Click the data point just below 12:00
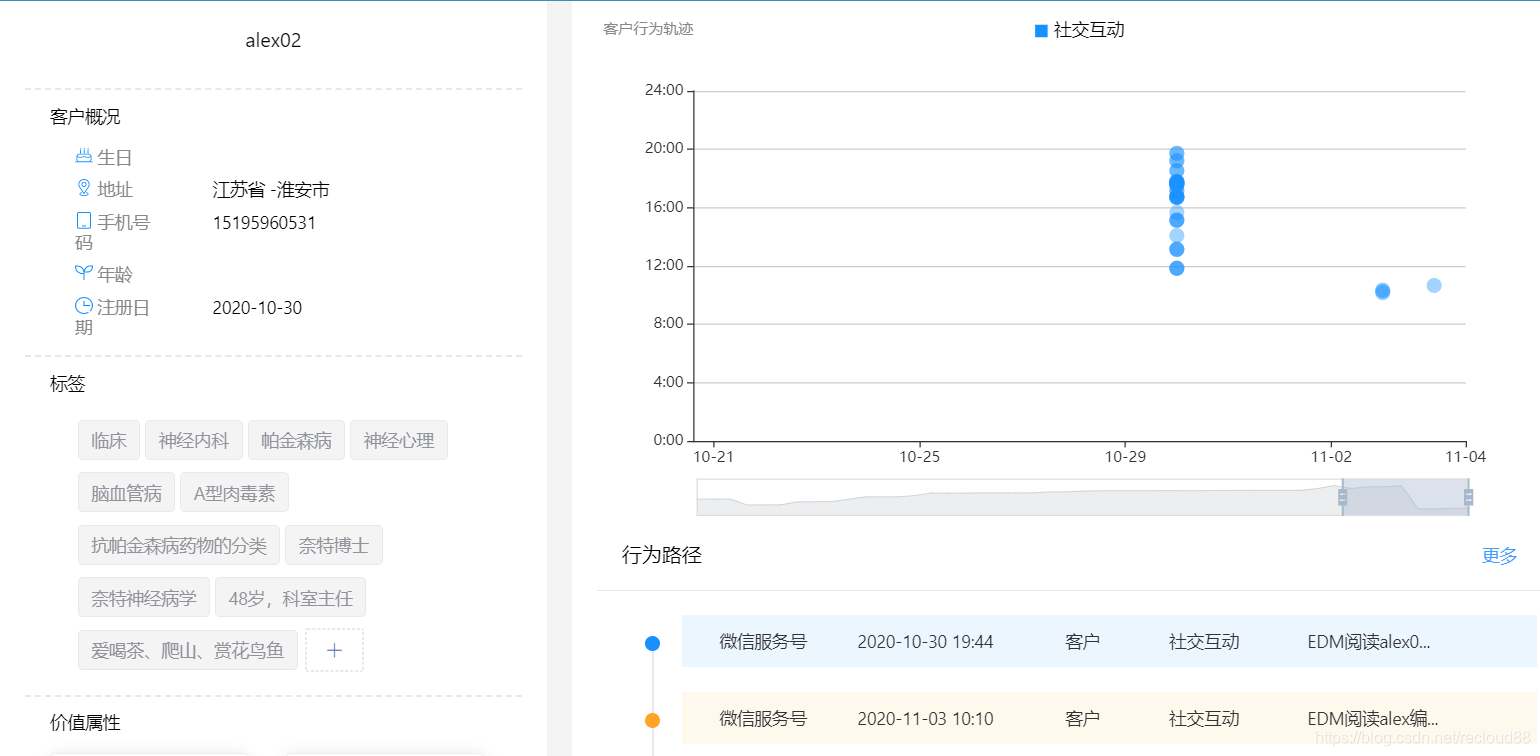Screen dimensions: 1540x756 [x=1177, y=268]
